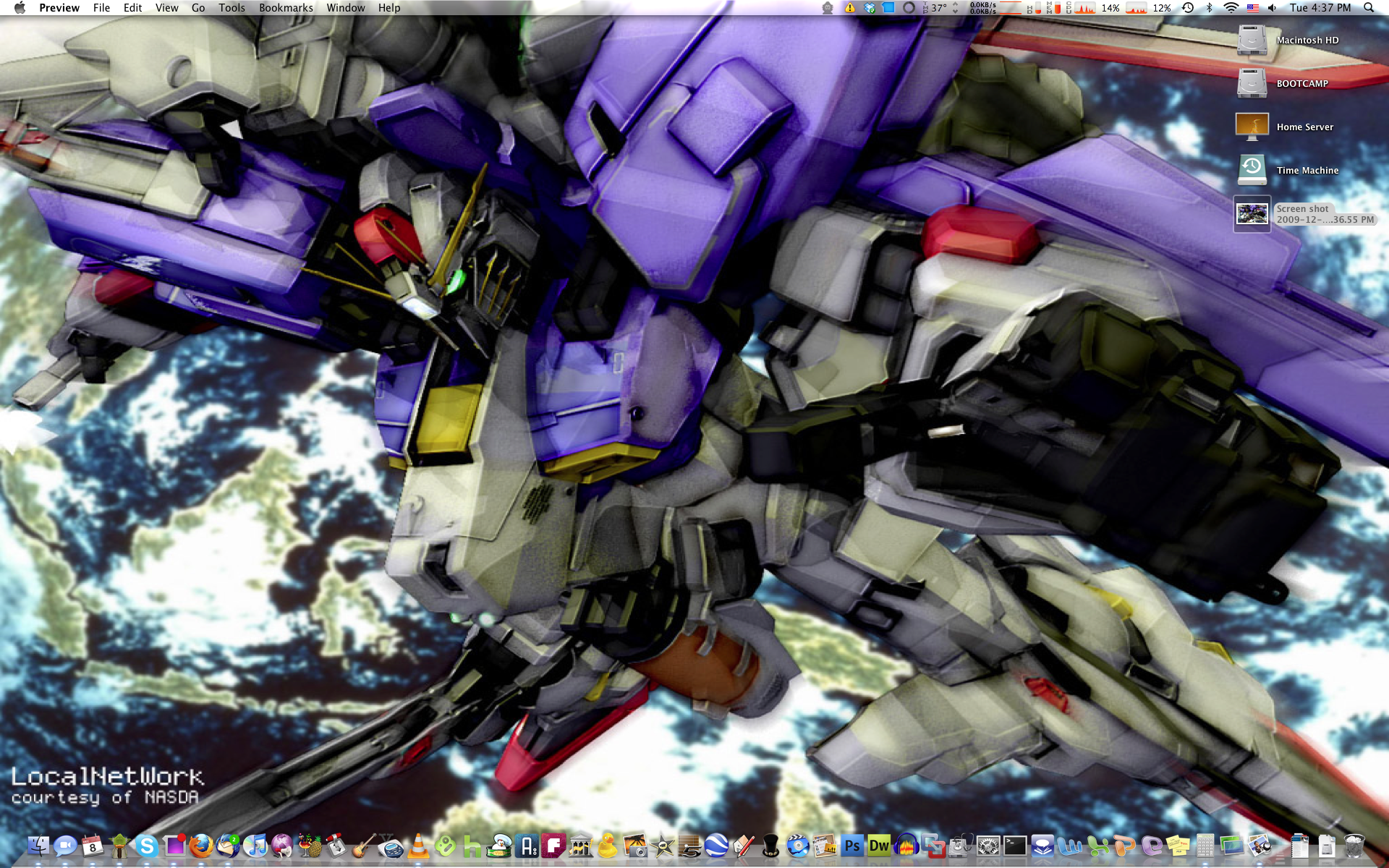Open the Time Machine menu bar icon

click(x=1188, y=8)
